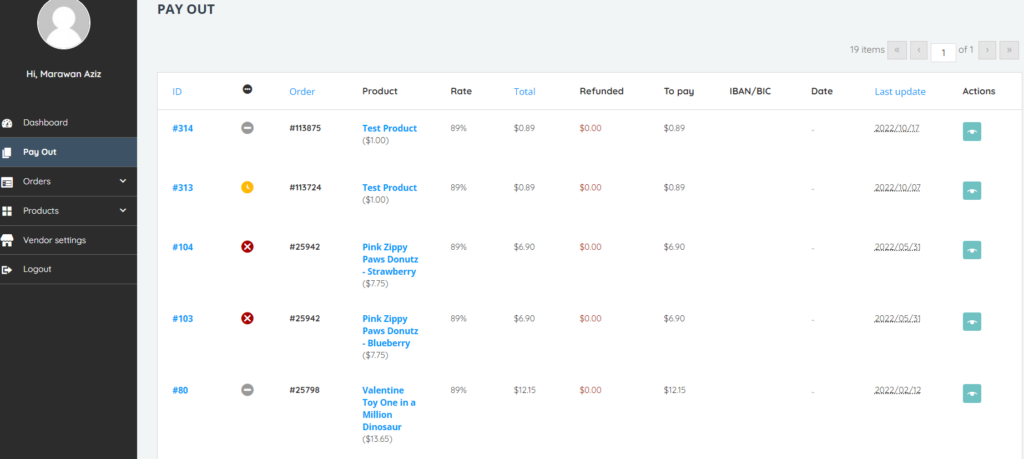This screenshot has height=459, width=1024.
Task: Show payout #103 details via eye button
Action: click(x=972, y=321)
